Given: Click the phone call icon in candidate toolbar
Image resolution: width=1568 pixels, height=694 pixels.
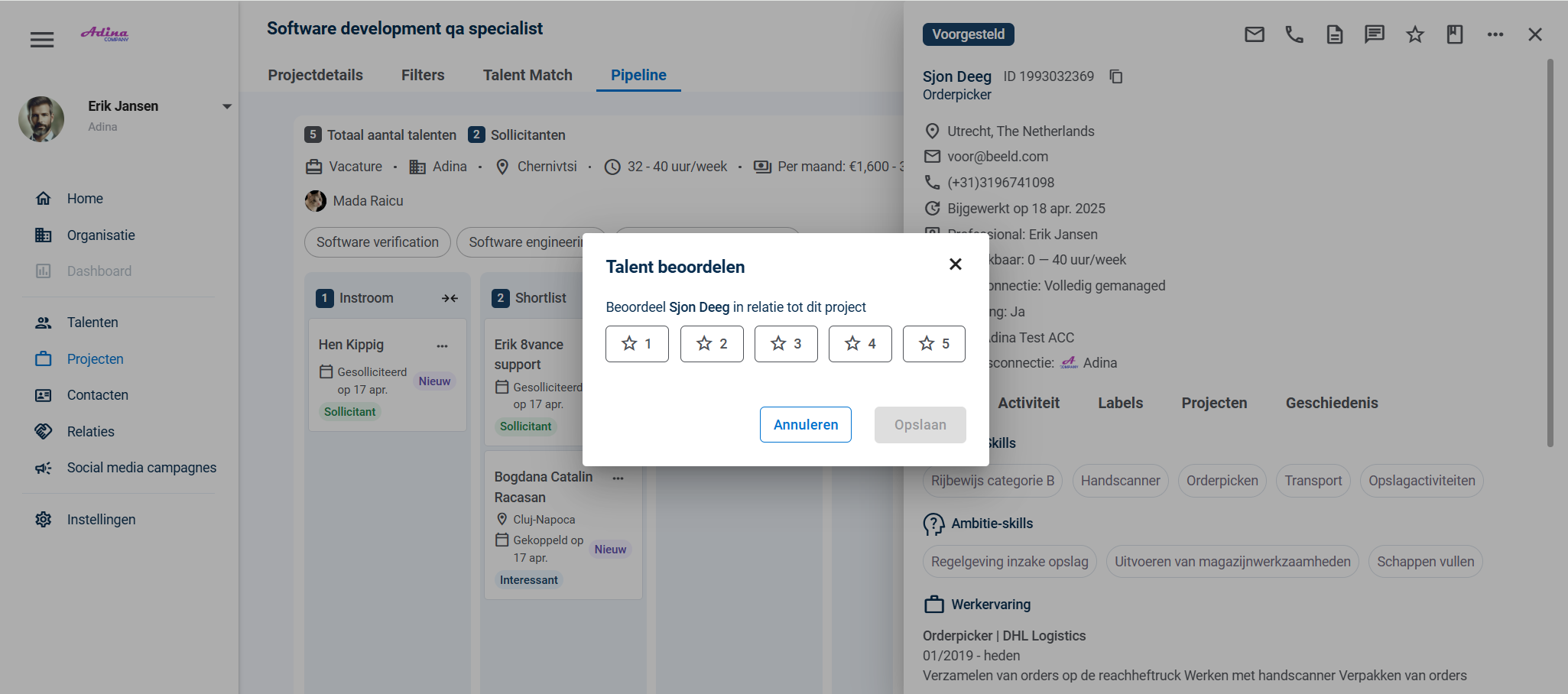Looking at the screenshot, I should click(1294, 34).
